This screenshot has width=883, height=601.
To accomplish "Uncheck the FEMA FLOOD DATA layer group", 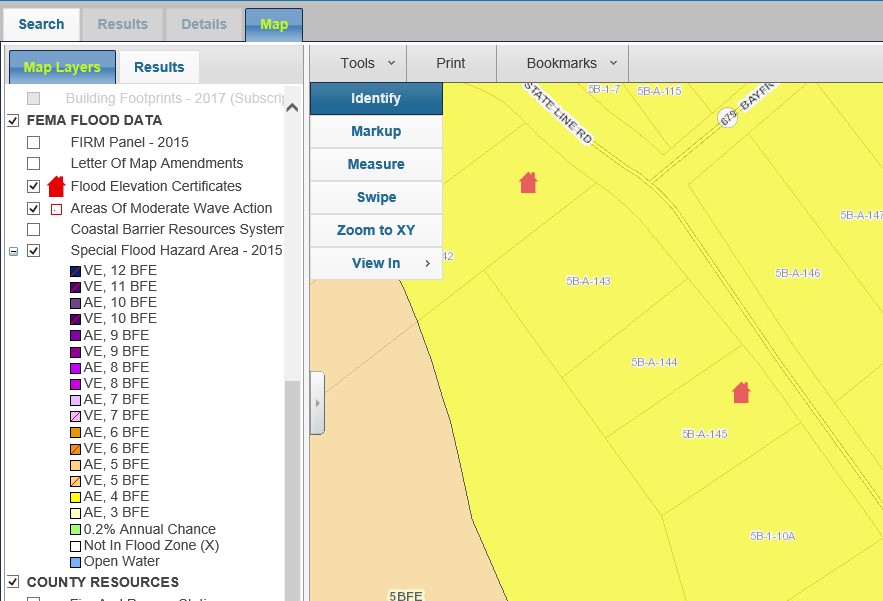I will (13, 120).
